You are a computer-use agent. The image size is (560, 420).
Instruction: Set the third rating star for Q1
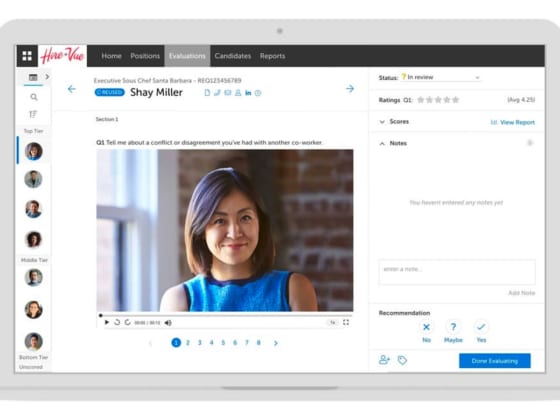pyautogui.click(x=438, y=100)
